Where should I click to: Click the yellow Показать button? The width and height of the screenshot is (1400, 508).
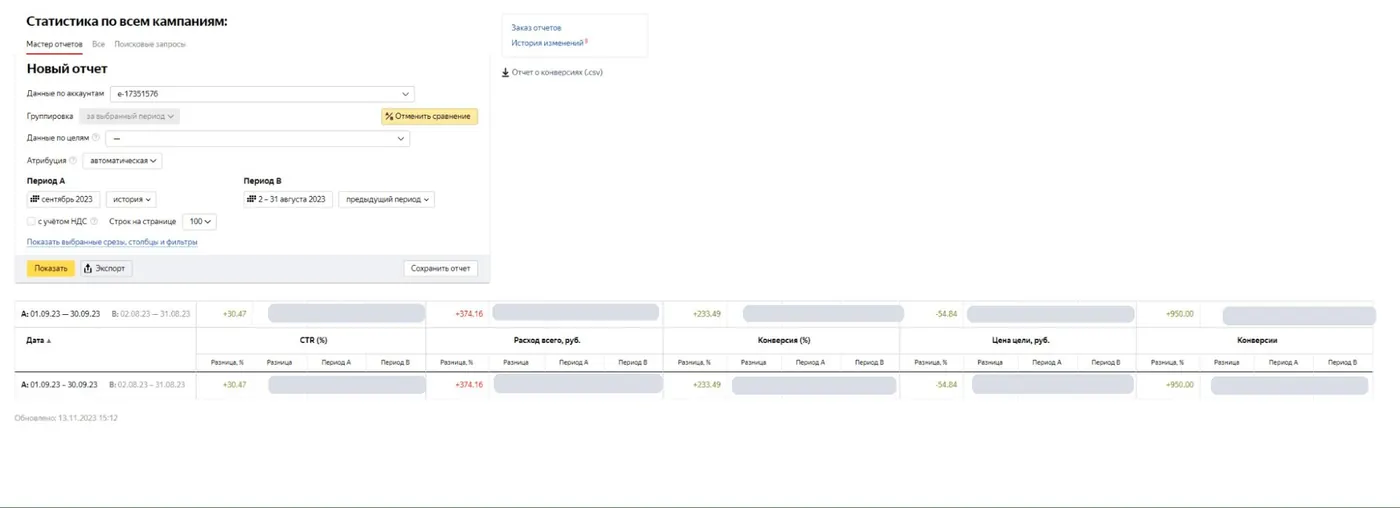(x=51, y=268)
